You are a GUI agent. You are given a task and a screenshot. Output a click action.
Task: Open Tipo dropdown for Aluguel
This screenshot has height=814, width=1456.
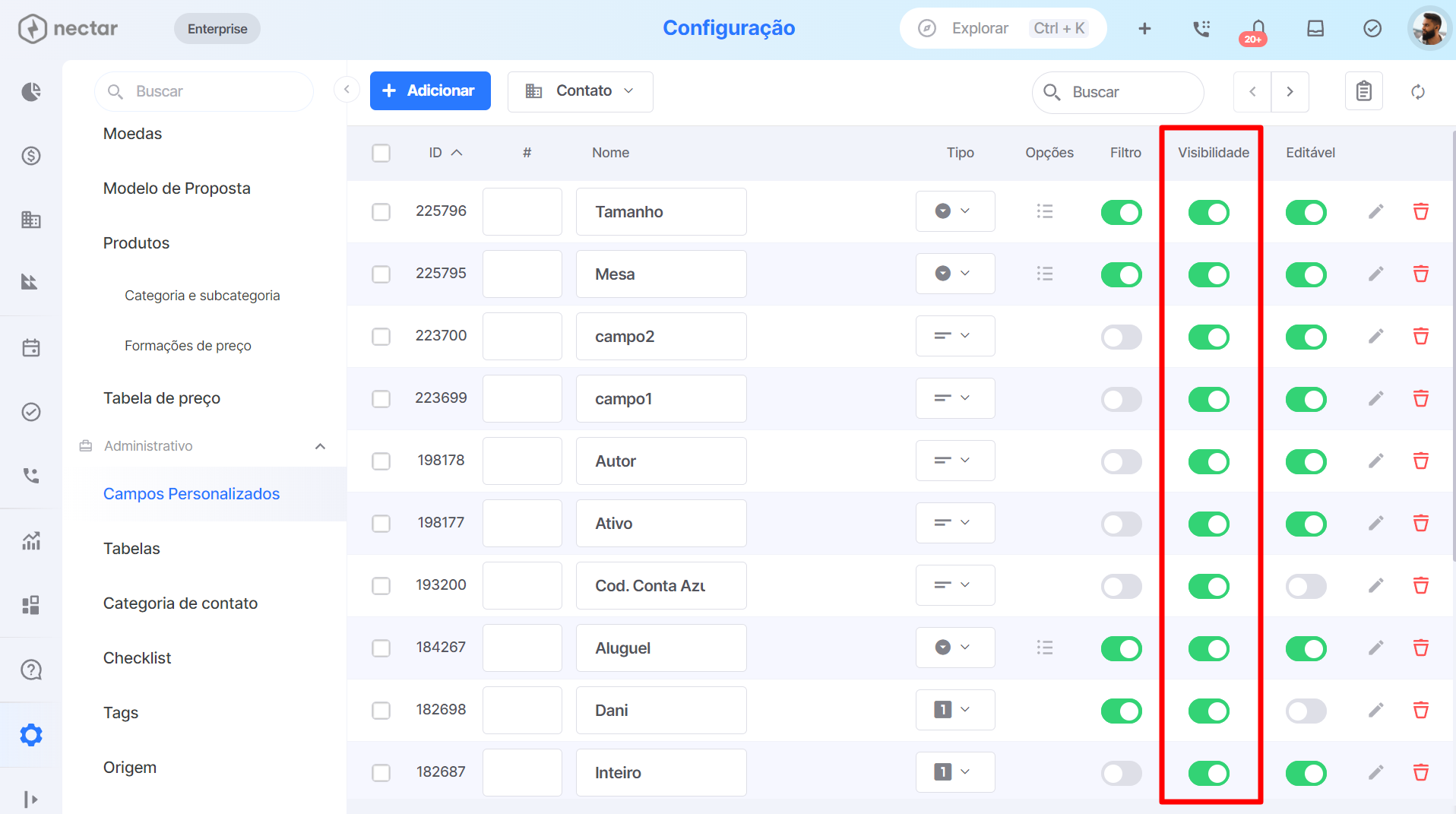click(955, 648)
